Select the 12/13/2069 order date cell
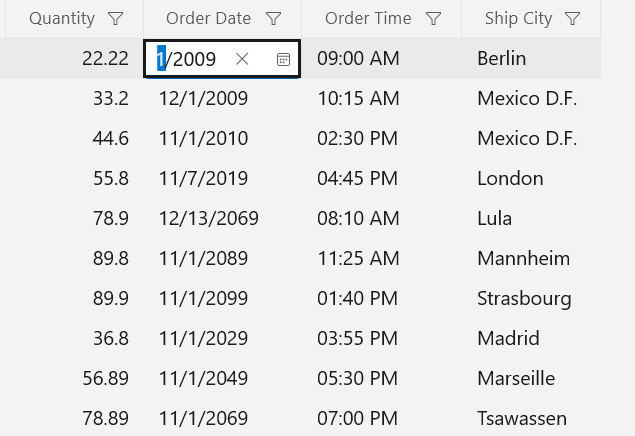 click(x=209, y=218)
